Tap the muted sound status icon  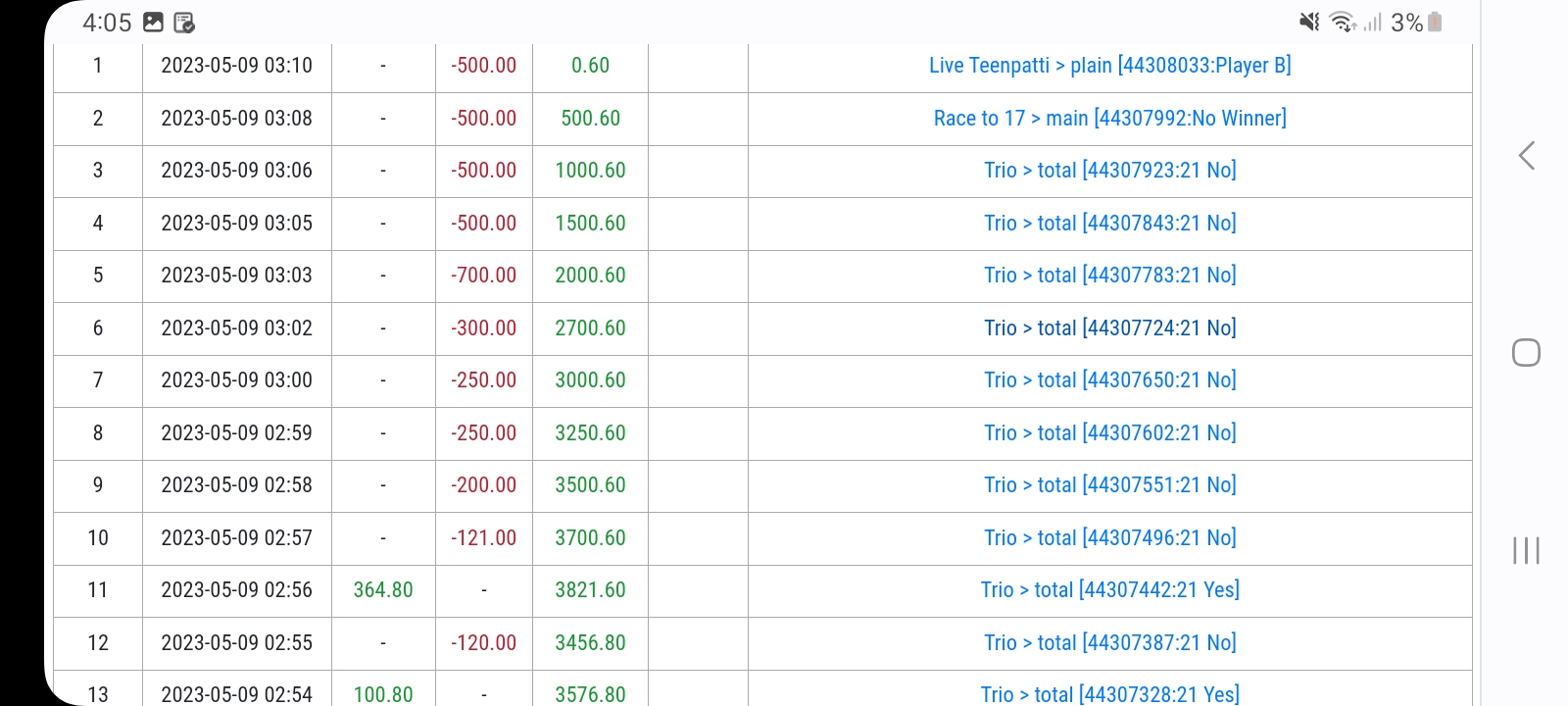point(1308,22)
